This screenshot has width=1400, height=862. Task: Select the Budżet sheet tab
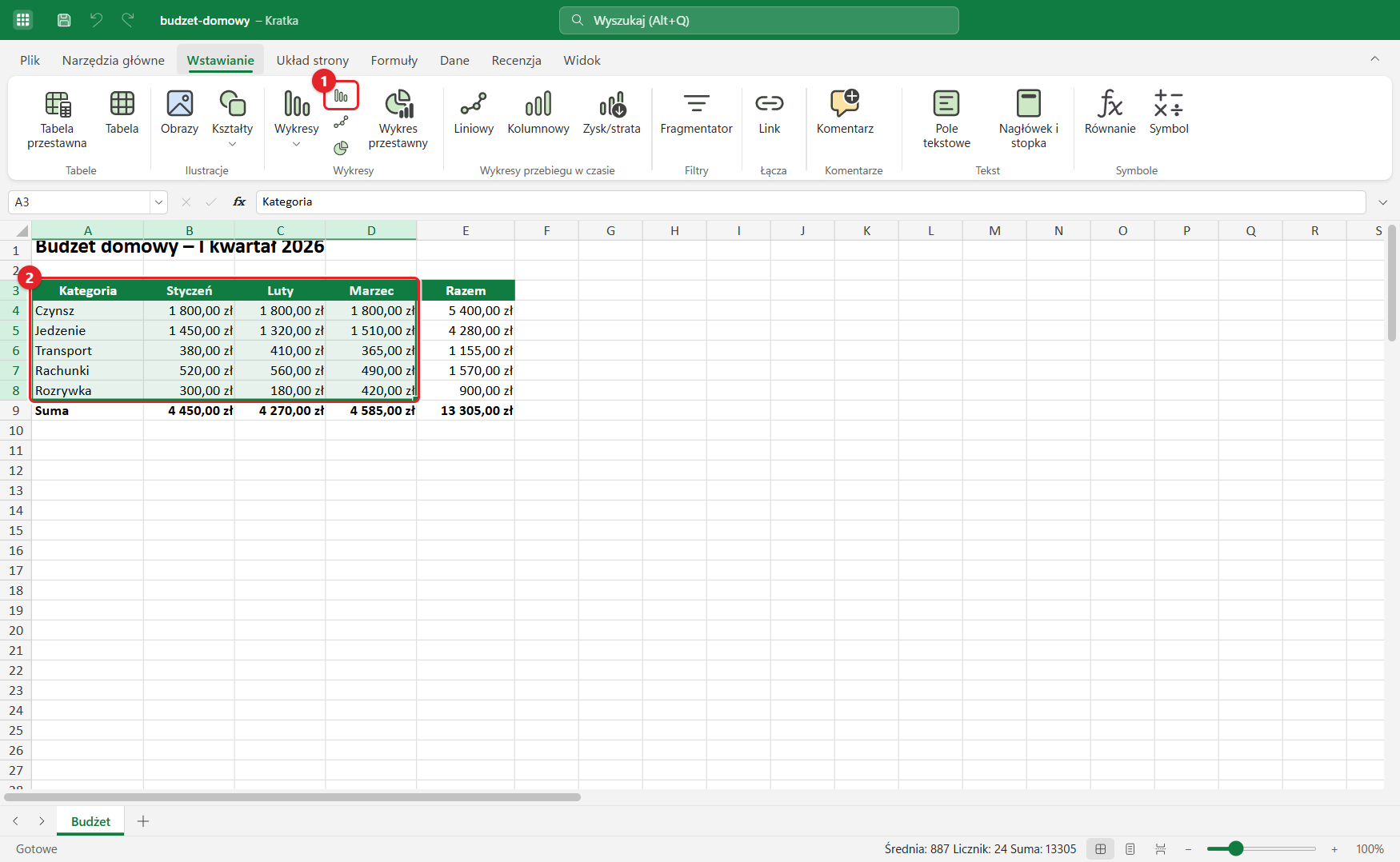click(x=90, y=821)
